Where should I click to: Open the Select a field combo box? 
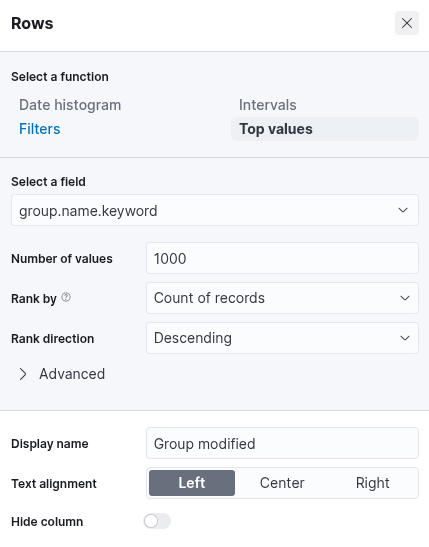(215, 210)
